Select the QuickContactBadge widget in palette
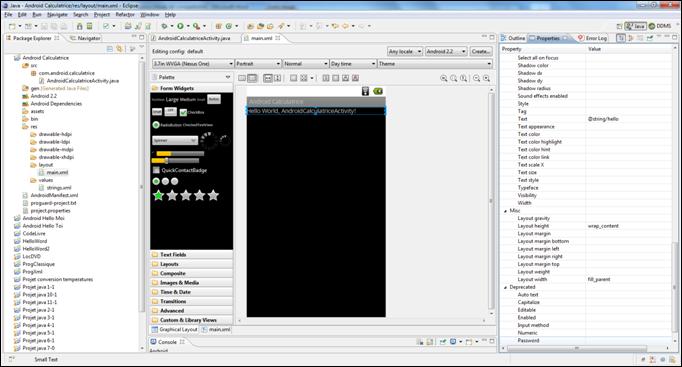The width and height of the screenshot is (682, 367). click(x=180, y=170)
